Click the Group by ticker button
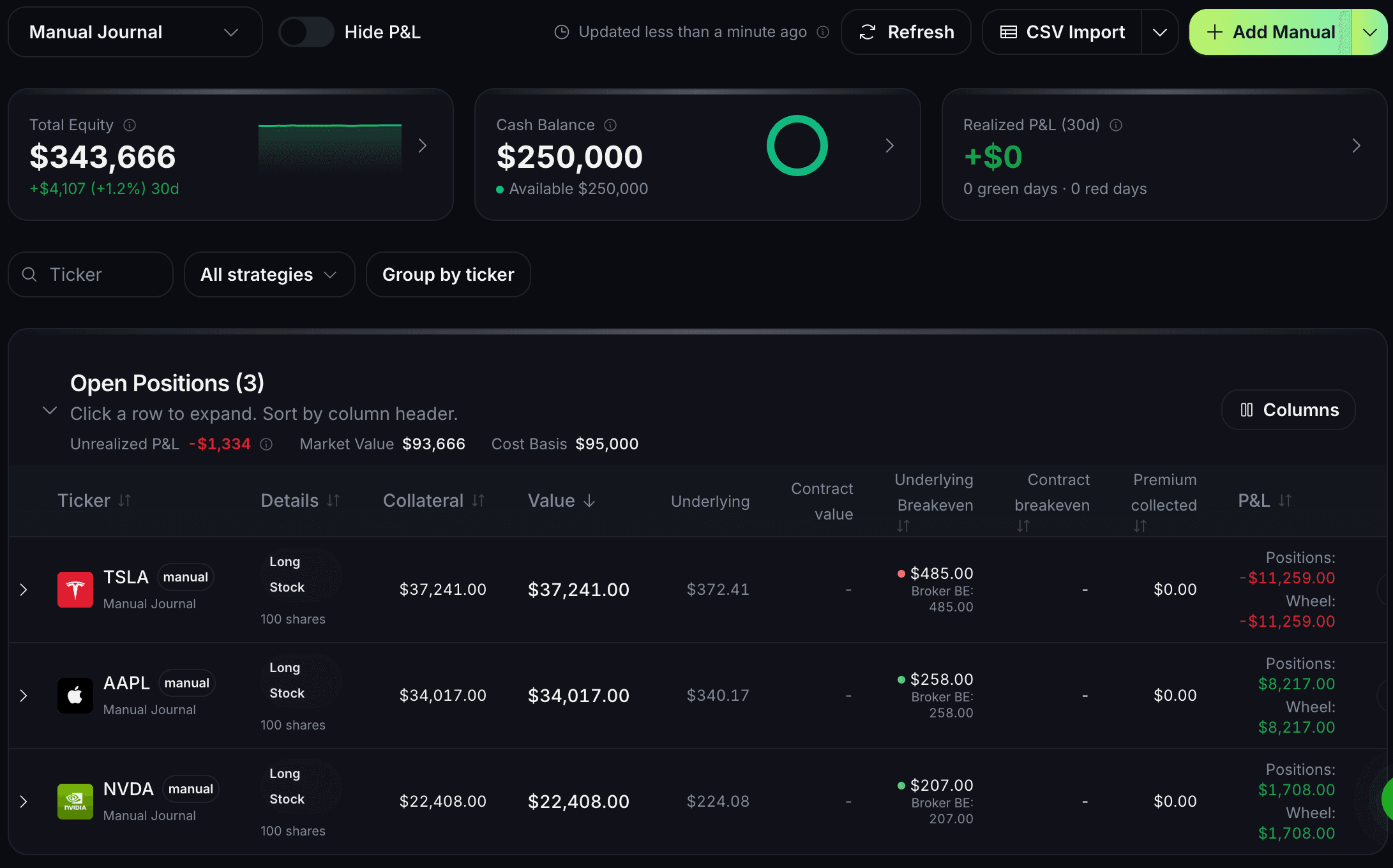The image size is (1393, 868). pyautogui.click(x=448, y=274)
